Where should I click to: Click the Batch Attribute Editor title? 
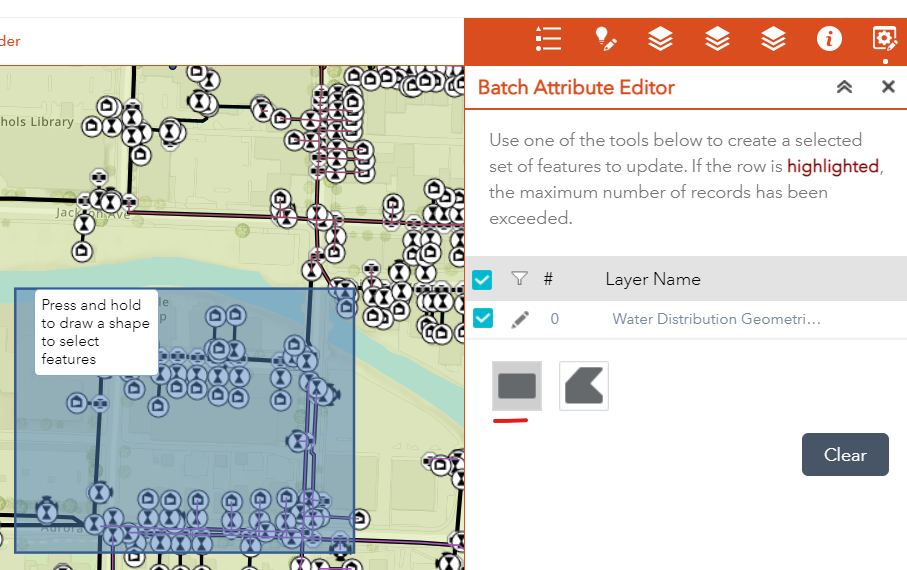[576, 87]
